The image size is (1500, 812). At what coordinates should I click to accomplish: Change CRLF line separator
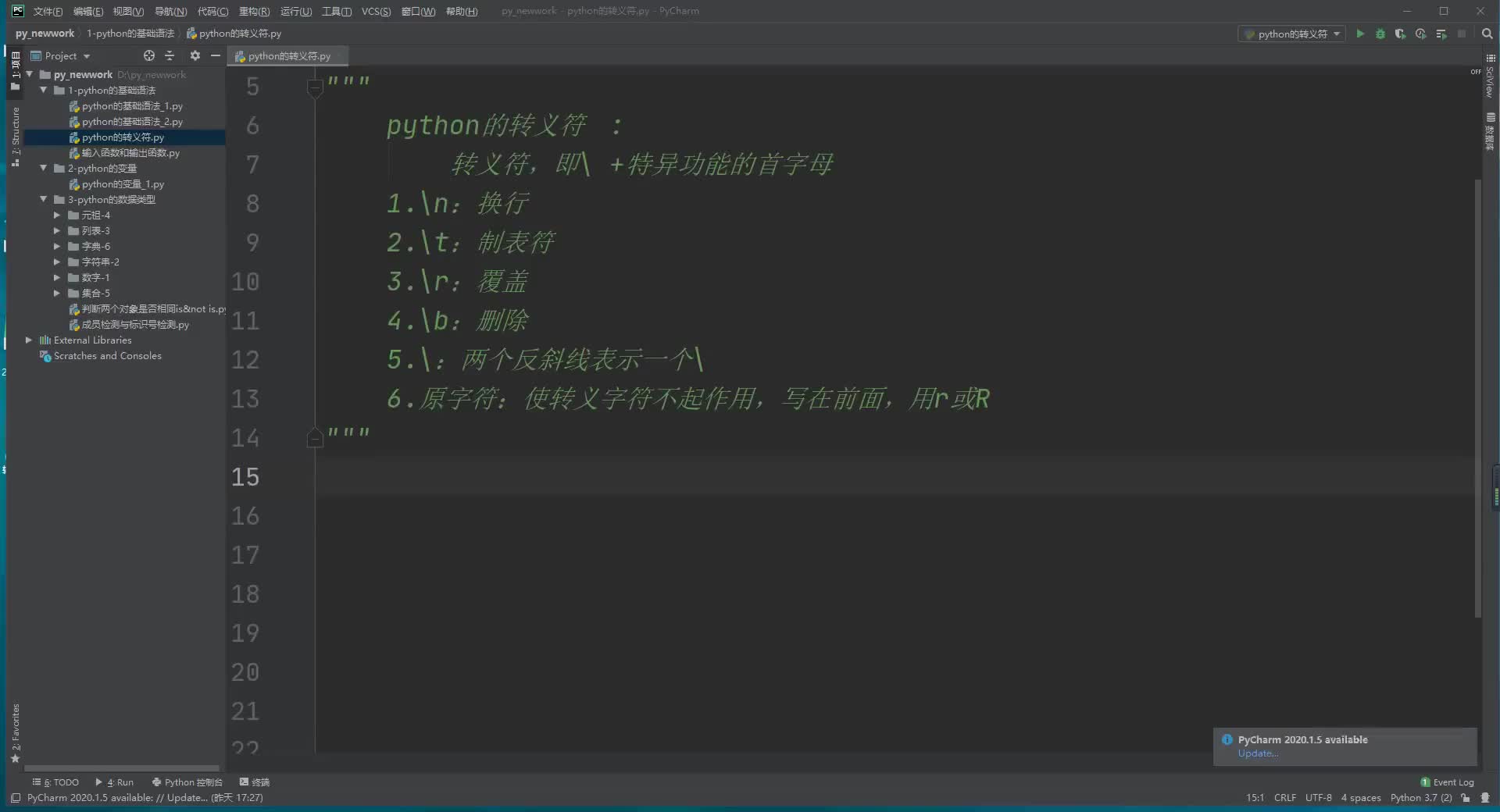click(x=1284, y=797)
